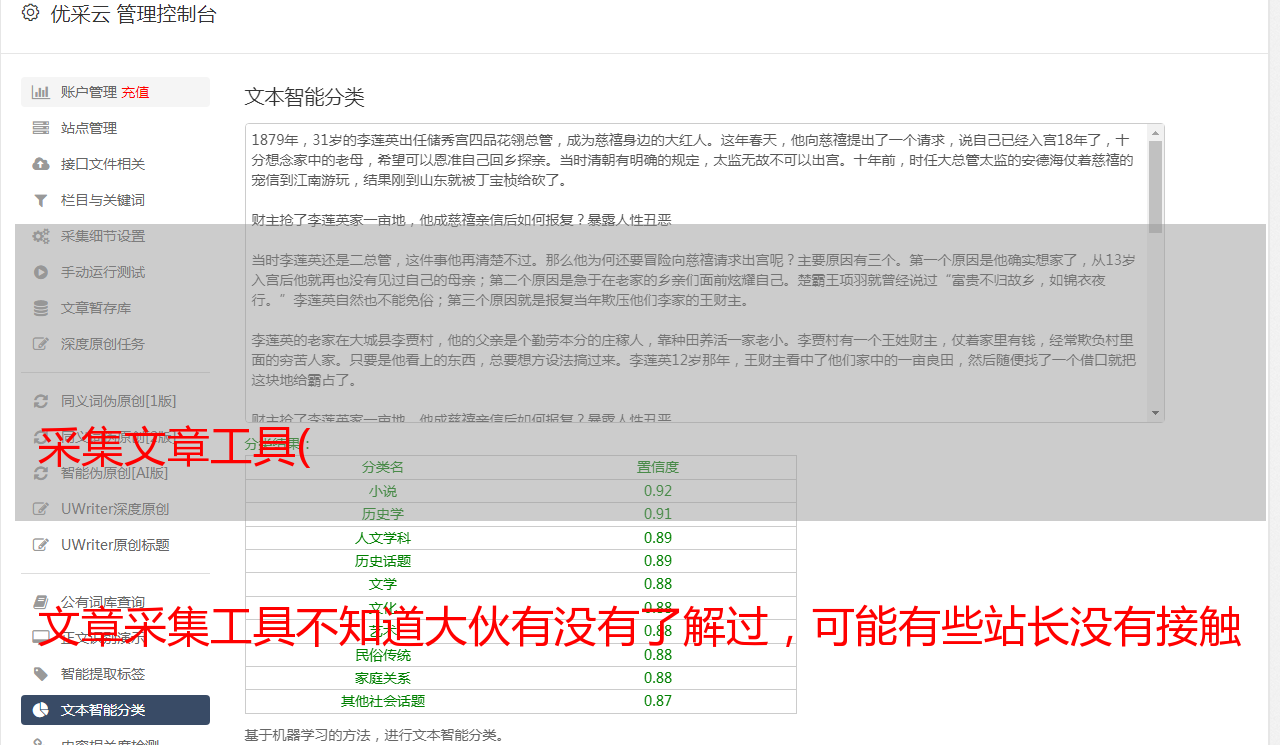Open the 智能伪原创[AI版] menu item

click(115, 473)
